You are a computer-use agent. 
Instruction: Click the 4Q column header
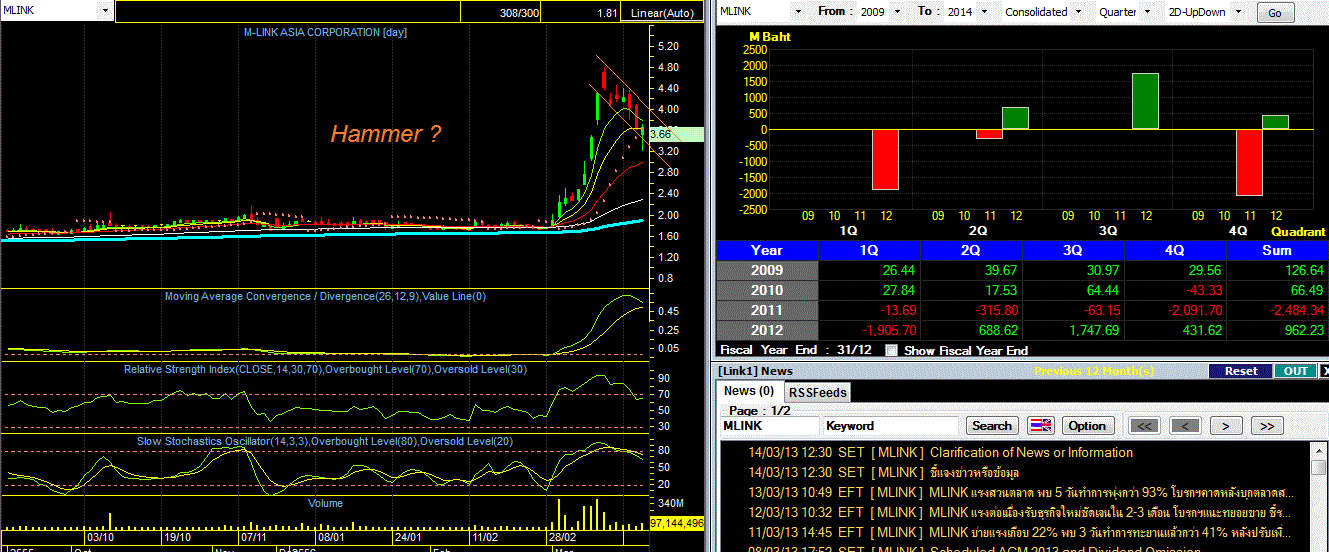pos(1175,250)
